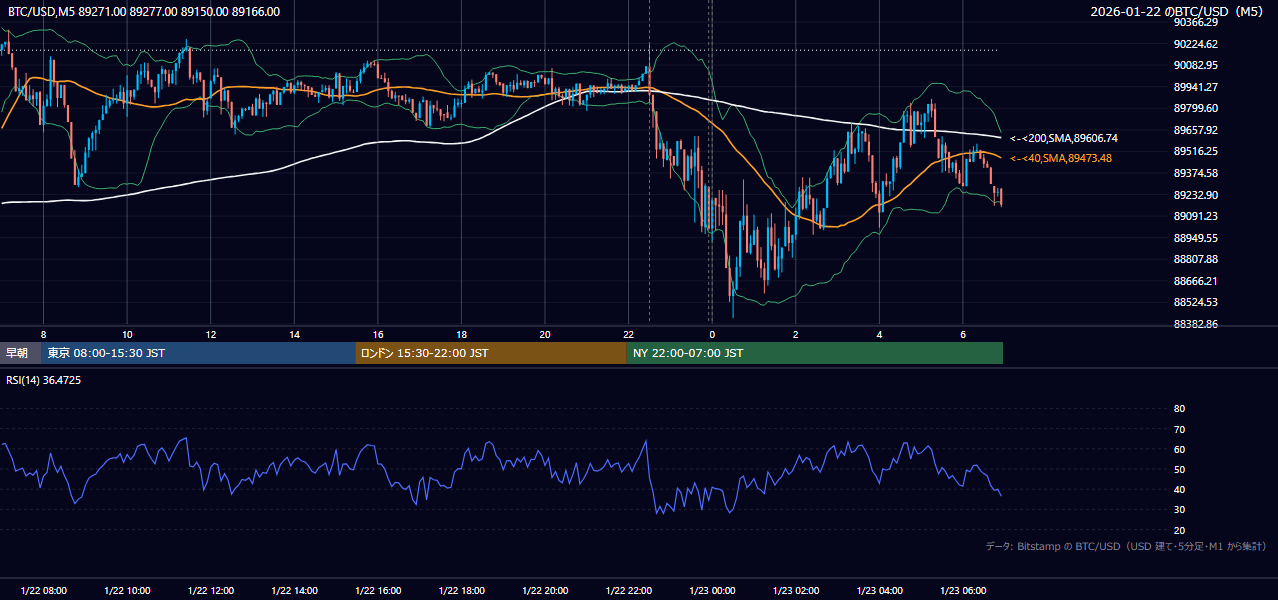The width and height of the screenshot is (1278, 600).
Task: Click the hour label 0 under the price chart
Action: click(x=712, y=334)
